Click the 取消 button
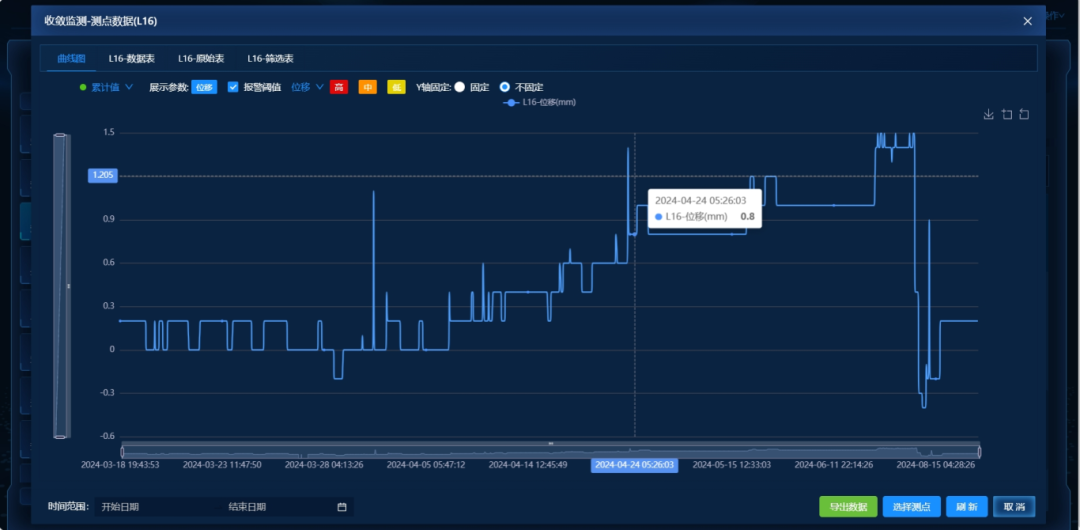Screen dimensions: 1080x530 point(1014,507)
